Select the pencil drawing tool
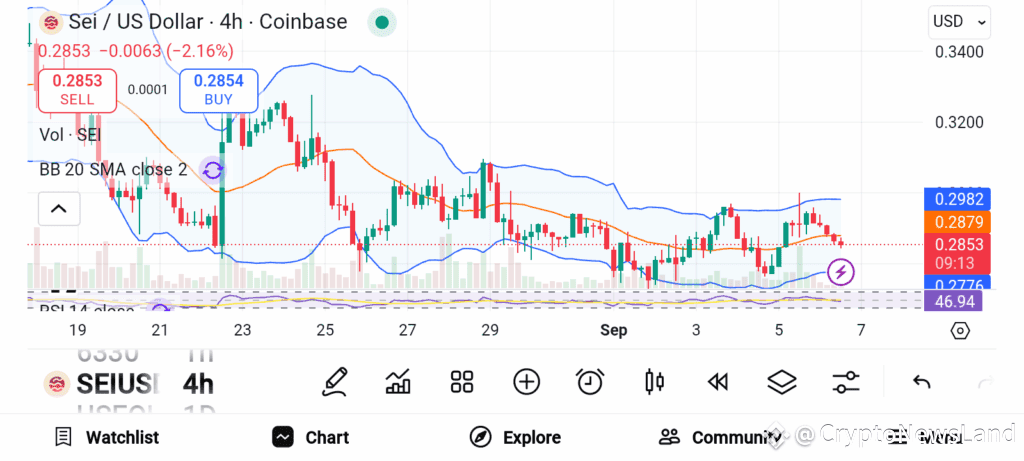The image size is (1024, 461). click(334, 381)
